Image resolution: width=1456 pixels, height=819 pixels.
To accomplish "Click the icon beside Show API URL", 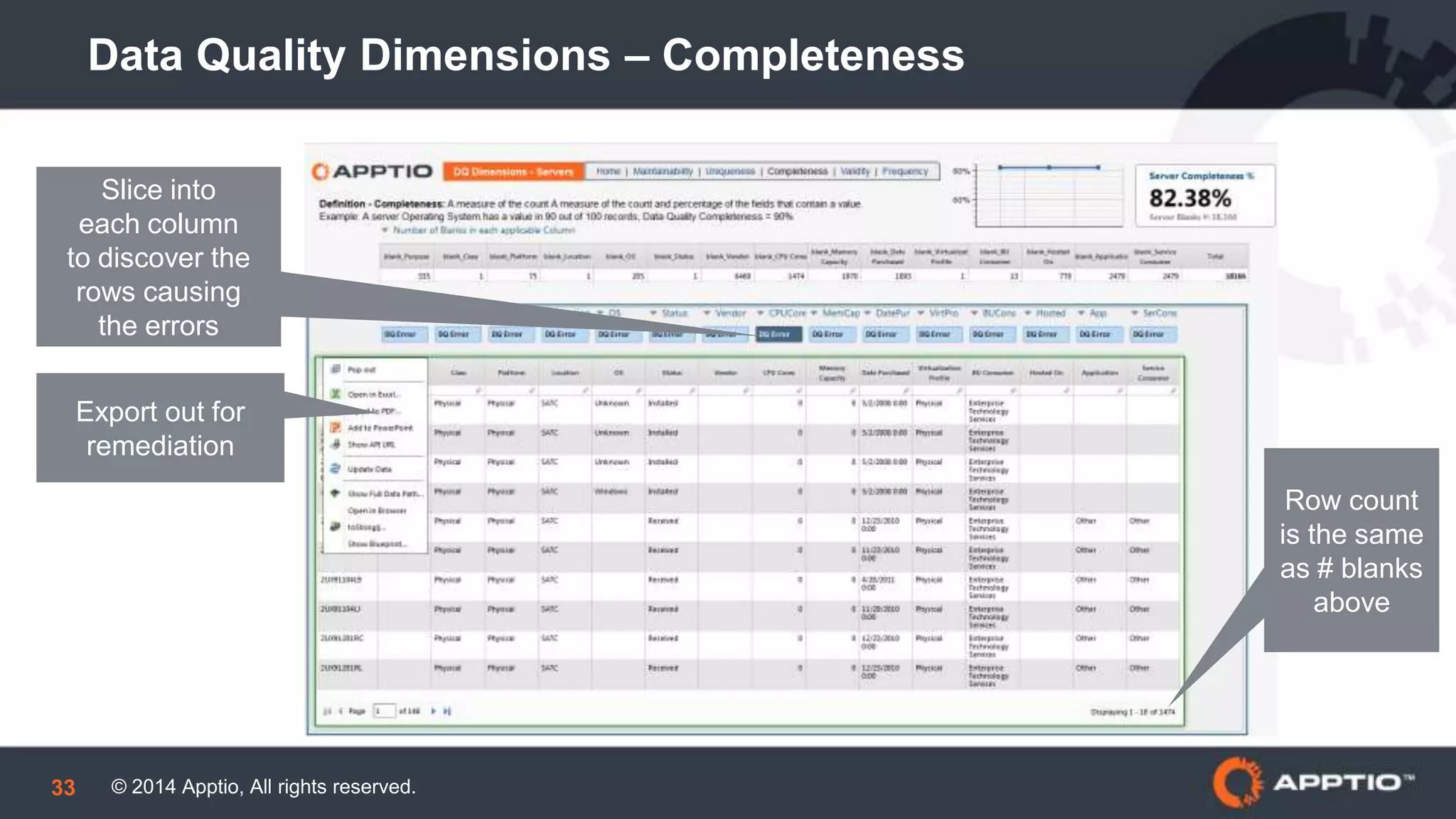I will [x=336, y=444].
